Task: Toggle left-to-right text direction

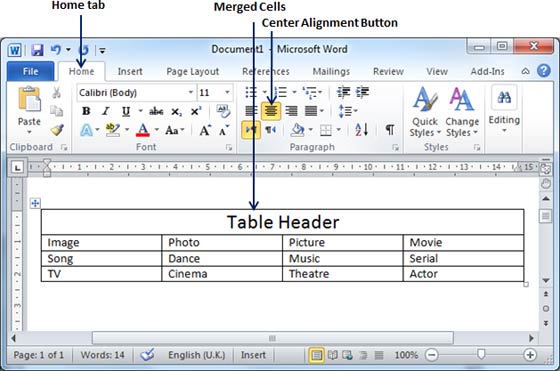Action: (x=251, y=130)
